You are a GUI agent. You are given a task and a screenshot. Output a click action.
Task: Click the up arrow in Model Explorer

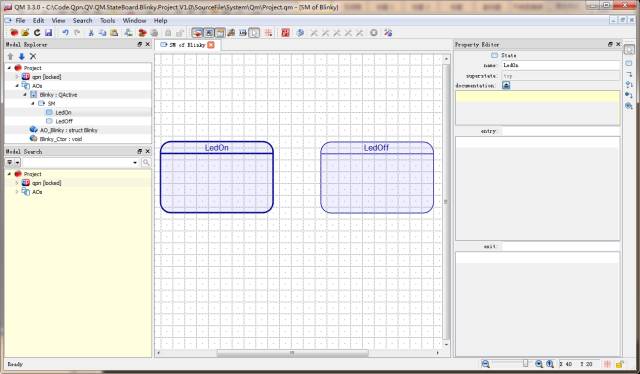(11, 56)
